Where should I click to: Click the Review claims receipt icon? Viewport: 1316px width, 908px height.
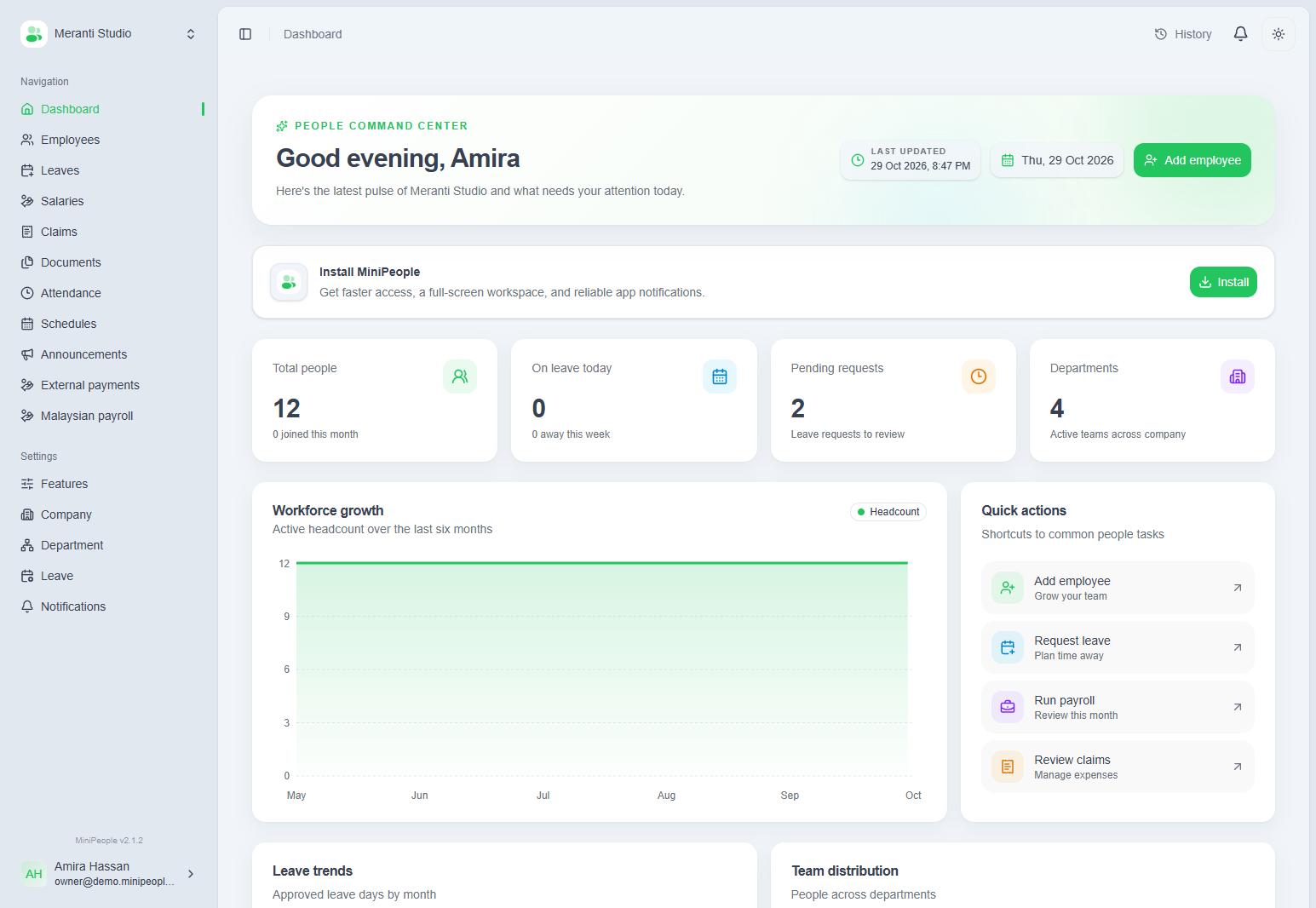1008,767
